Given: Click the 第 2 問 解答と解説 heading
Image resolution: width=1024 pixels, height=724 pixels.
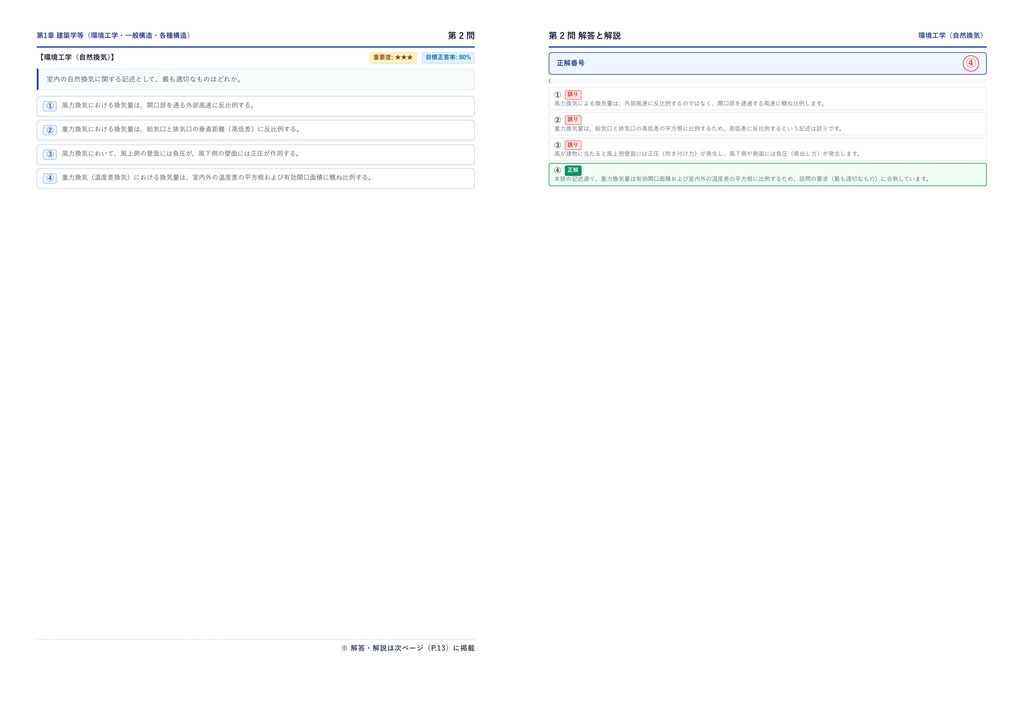Looking at the screenshot, I should [584, 35].
